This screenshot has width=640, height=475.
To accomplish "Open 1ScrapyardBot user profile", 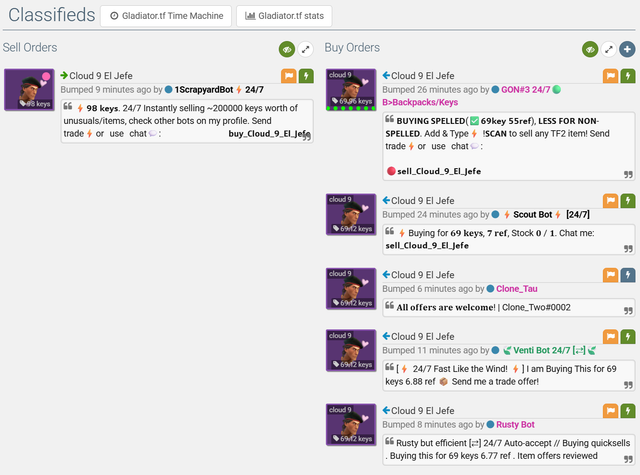I will click(x=219, y=90).
